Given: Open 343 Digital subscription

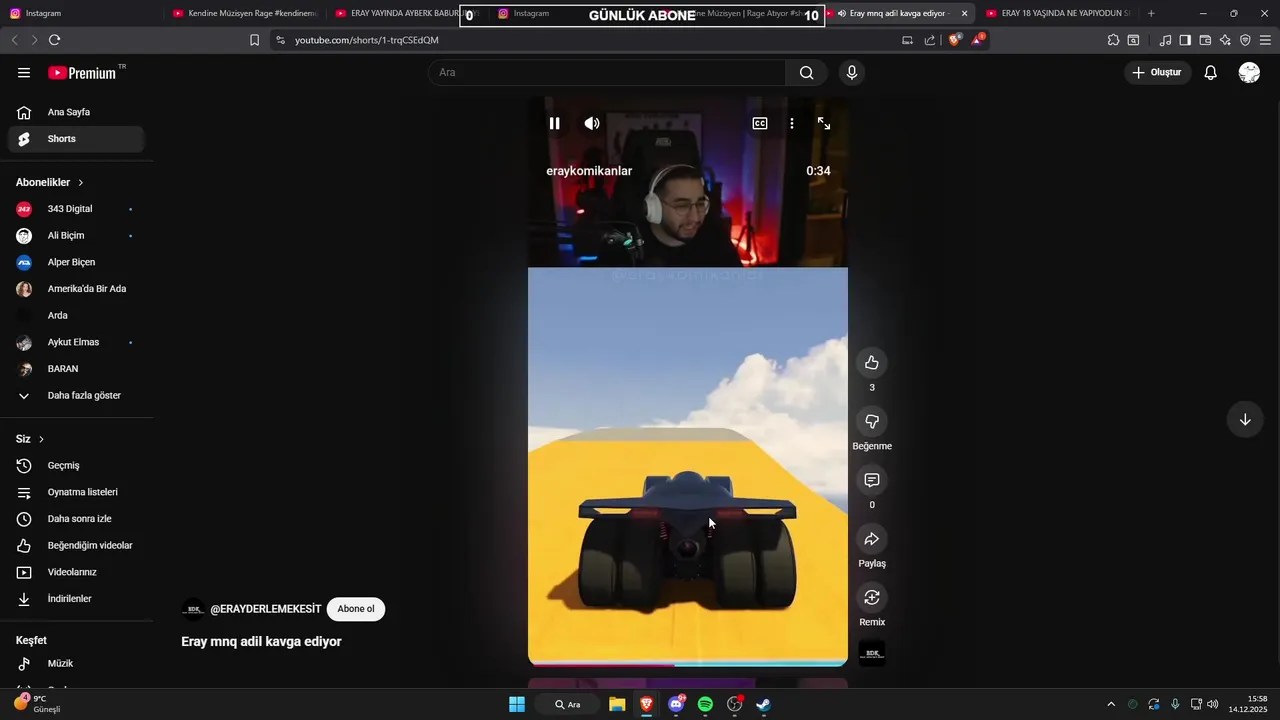Looking at the screenshot, I should (x=76, y=209).
